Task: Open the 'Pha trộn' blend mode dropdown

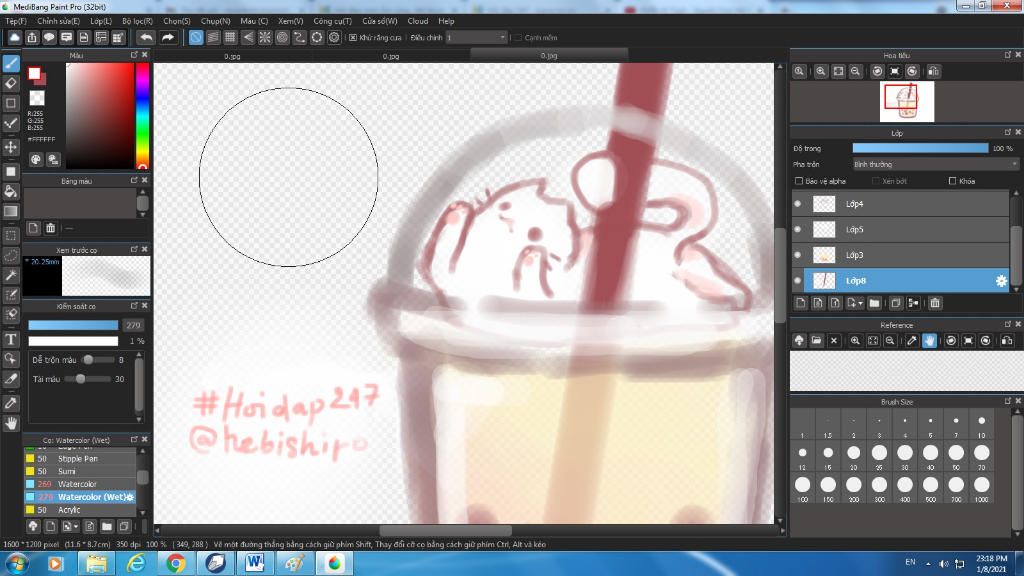Action: pos(935,165)
